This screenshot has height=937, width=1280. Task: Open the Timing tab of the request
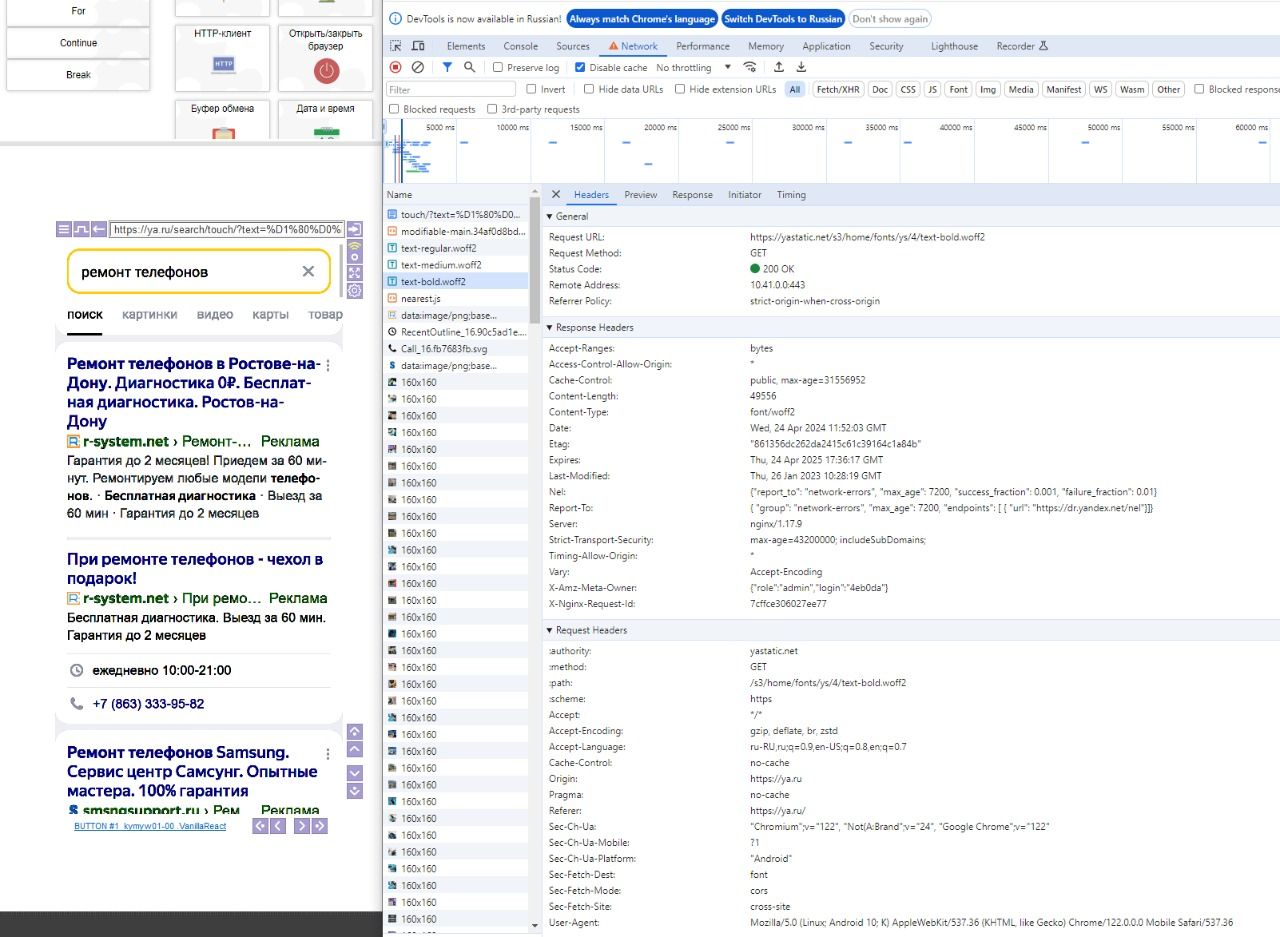click(790, 195)
